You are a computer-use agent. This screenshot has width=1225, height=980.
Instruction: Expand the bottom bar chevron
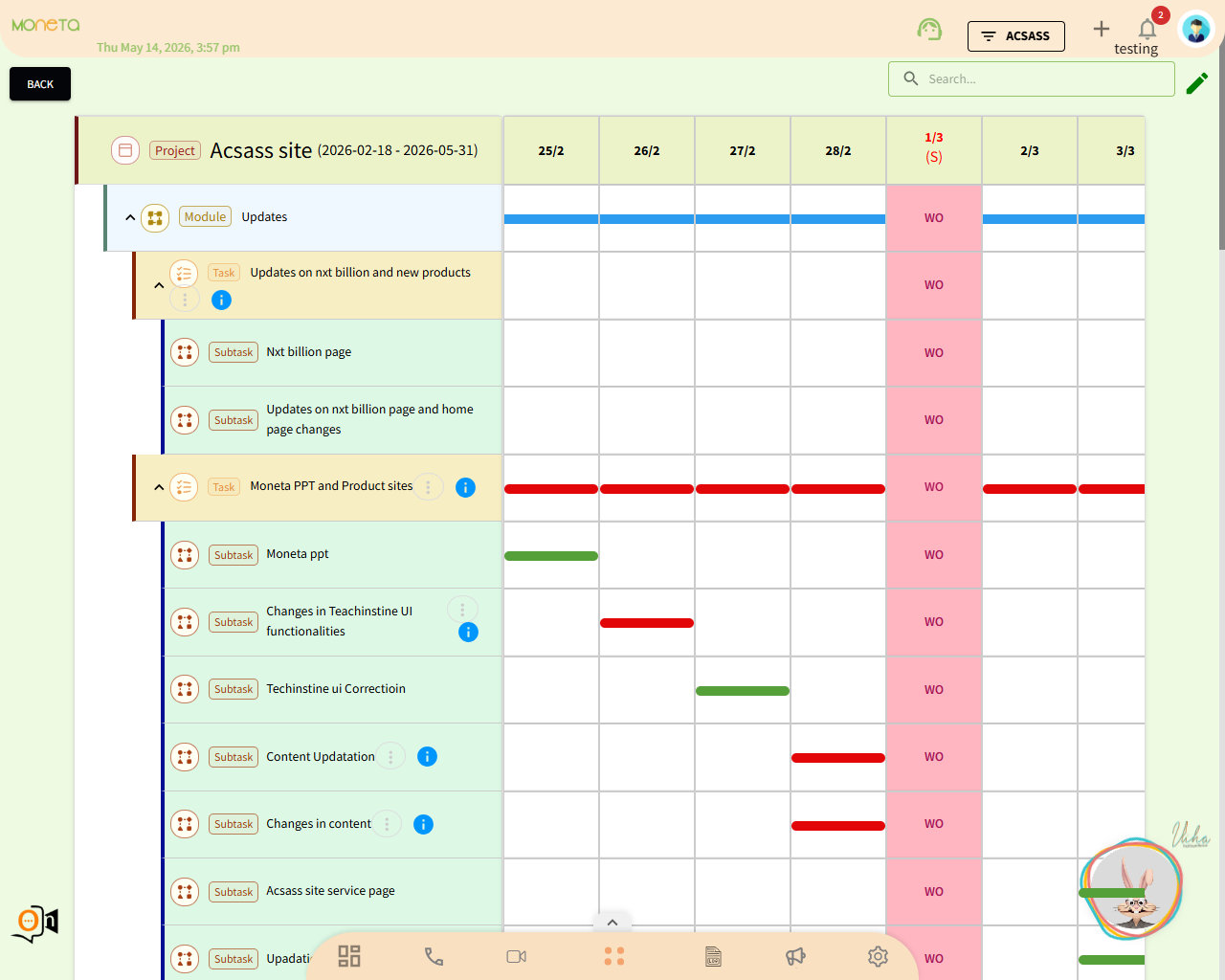point(612,923)
